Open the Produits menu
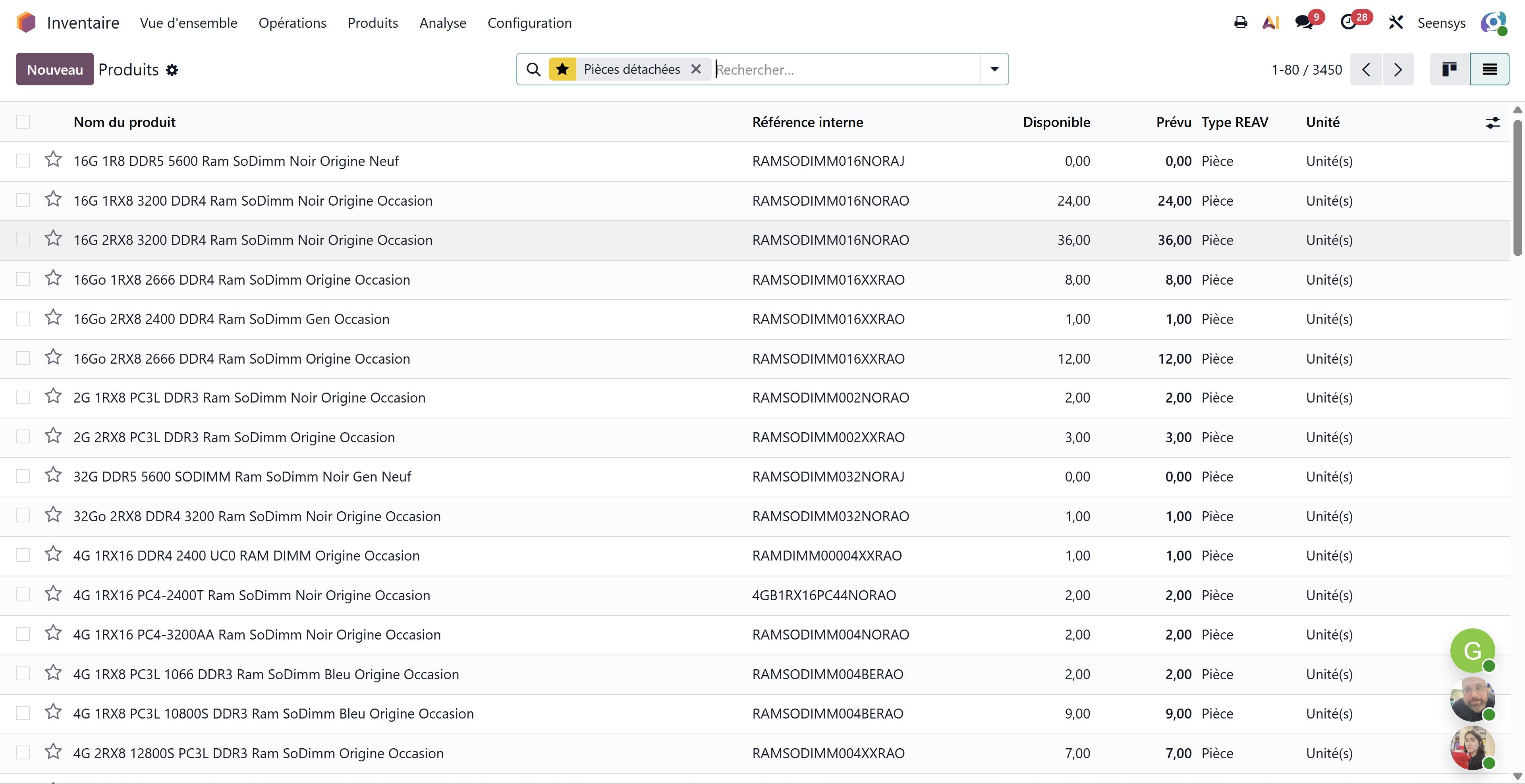 [373, 23]
